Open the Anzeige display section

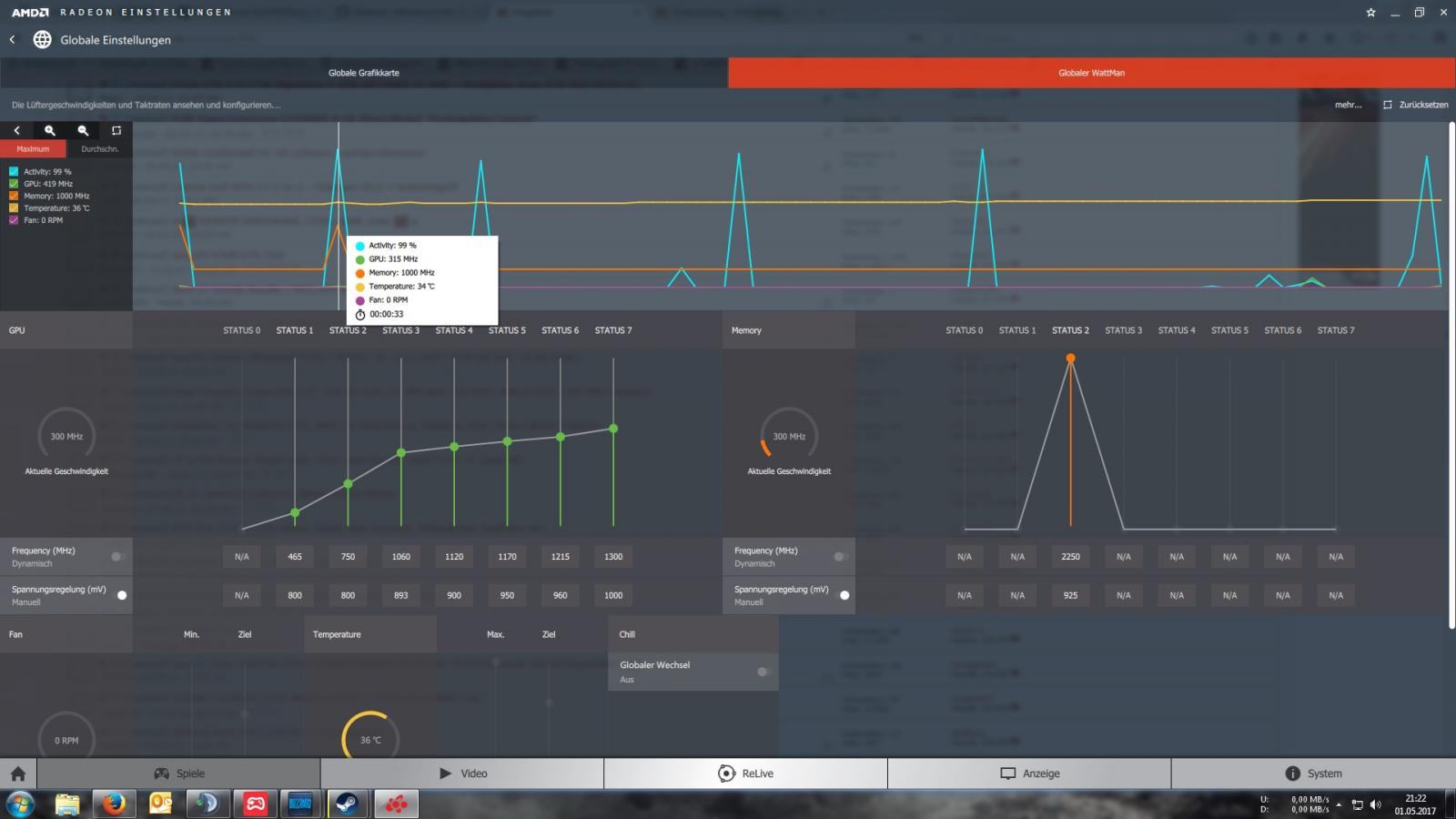tap(1029, 773)
